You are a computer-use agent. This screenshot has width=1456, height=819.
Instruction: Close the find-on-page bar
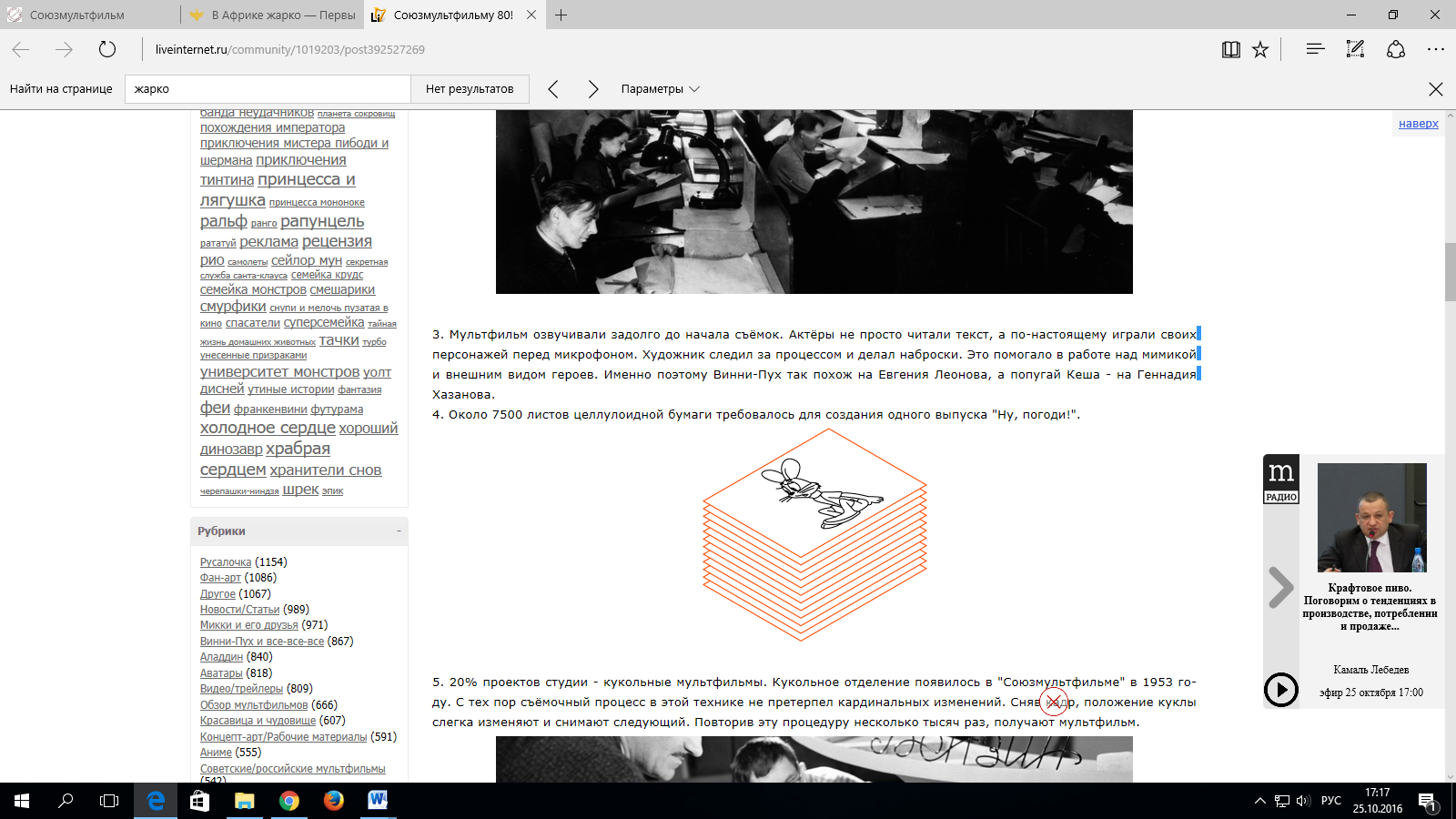[x=1436, y=89]
